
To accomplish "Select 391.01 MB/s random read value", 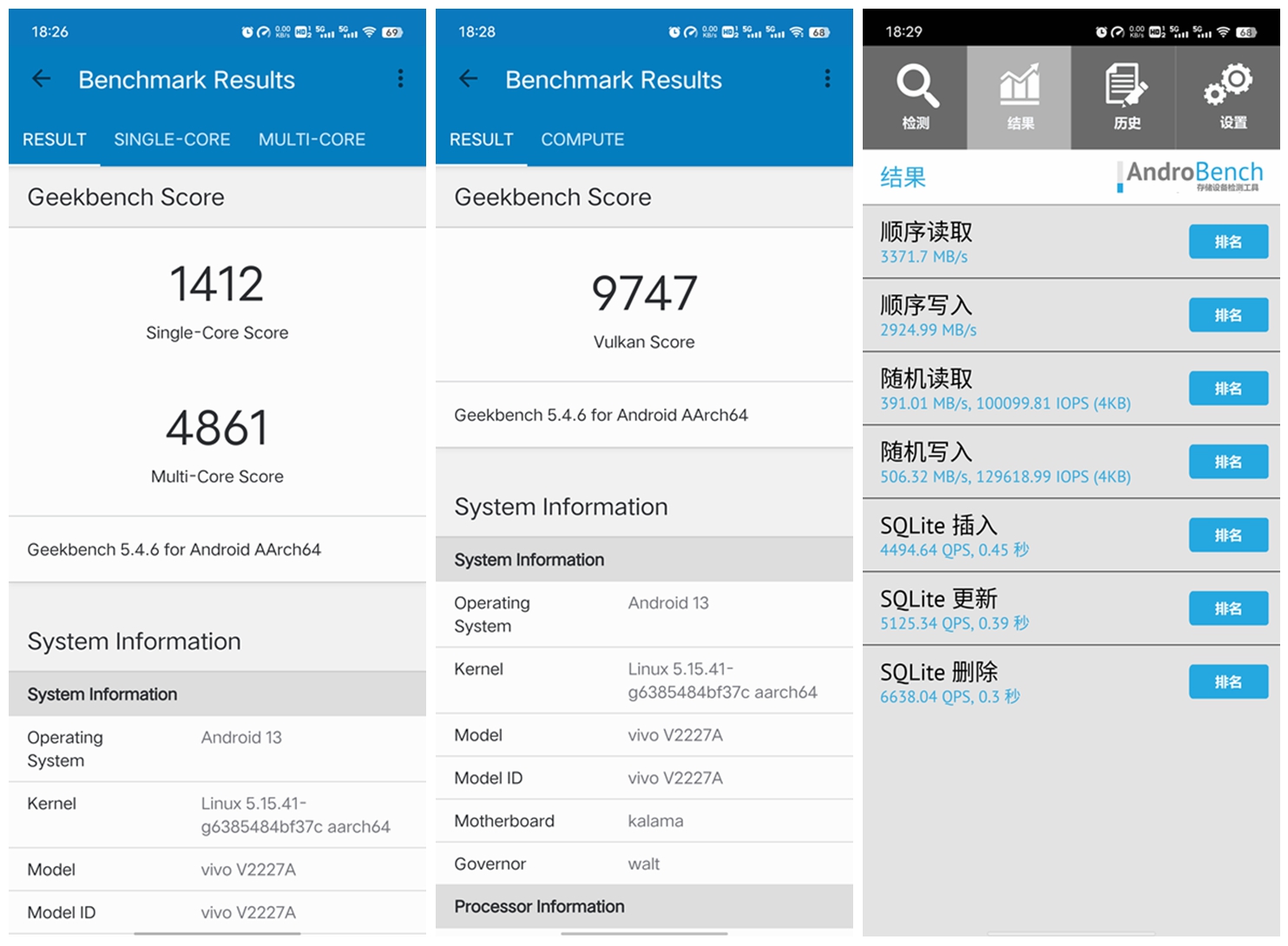I will pyautogui.click(x=1005, y=404).
